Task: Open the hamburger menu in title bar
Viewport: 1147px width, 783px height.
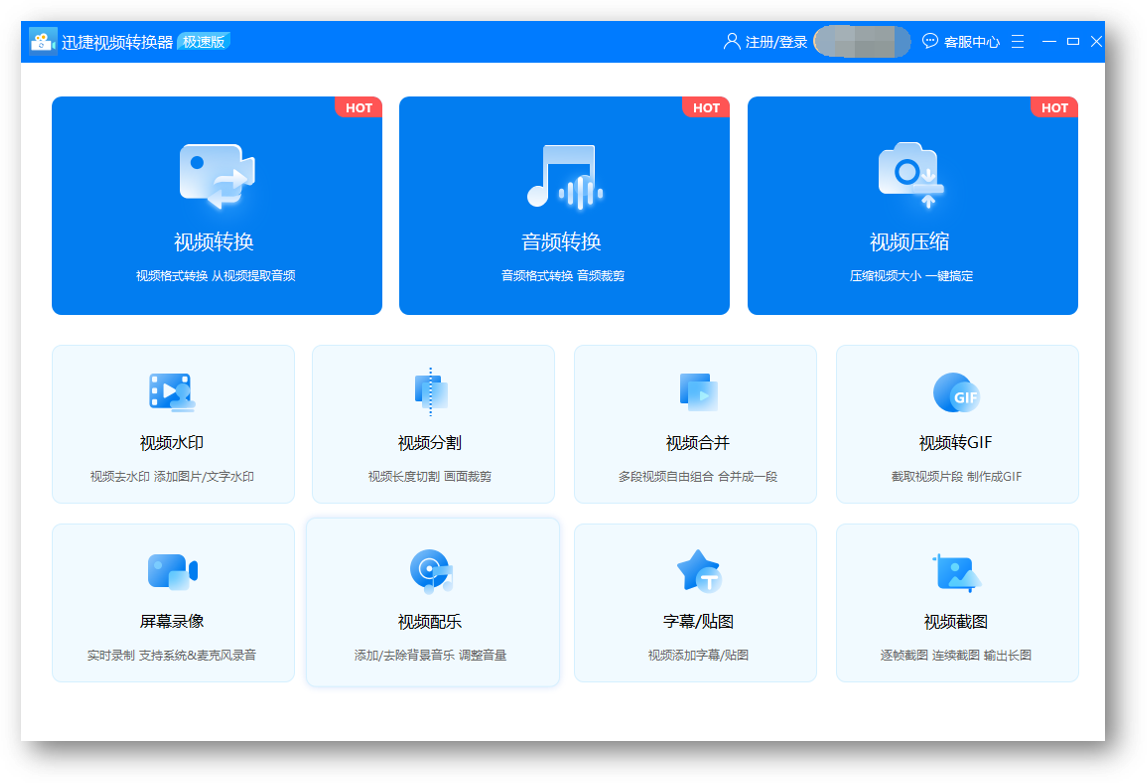Action: [x=1018, y=42]
